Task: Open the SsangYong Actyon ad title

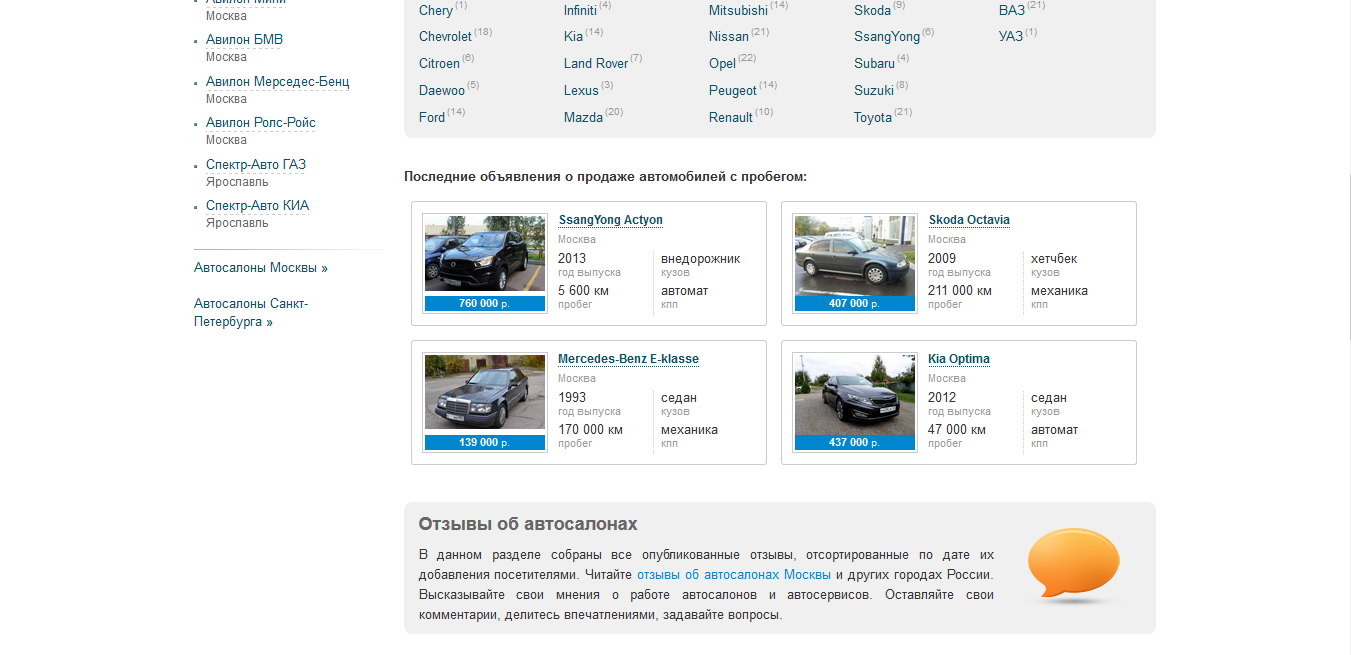Action: pos(610,220)
